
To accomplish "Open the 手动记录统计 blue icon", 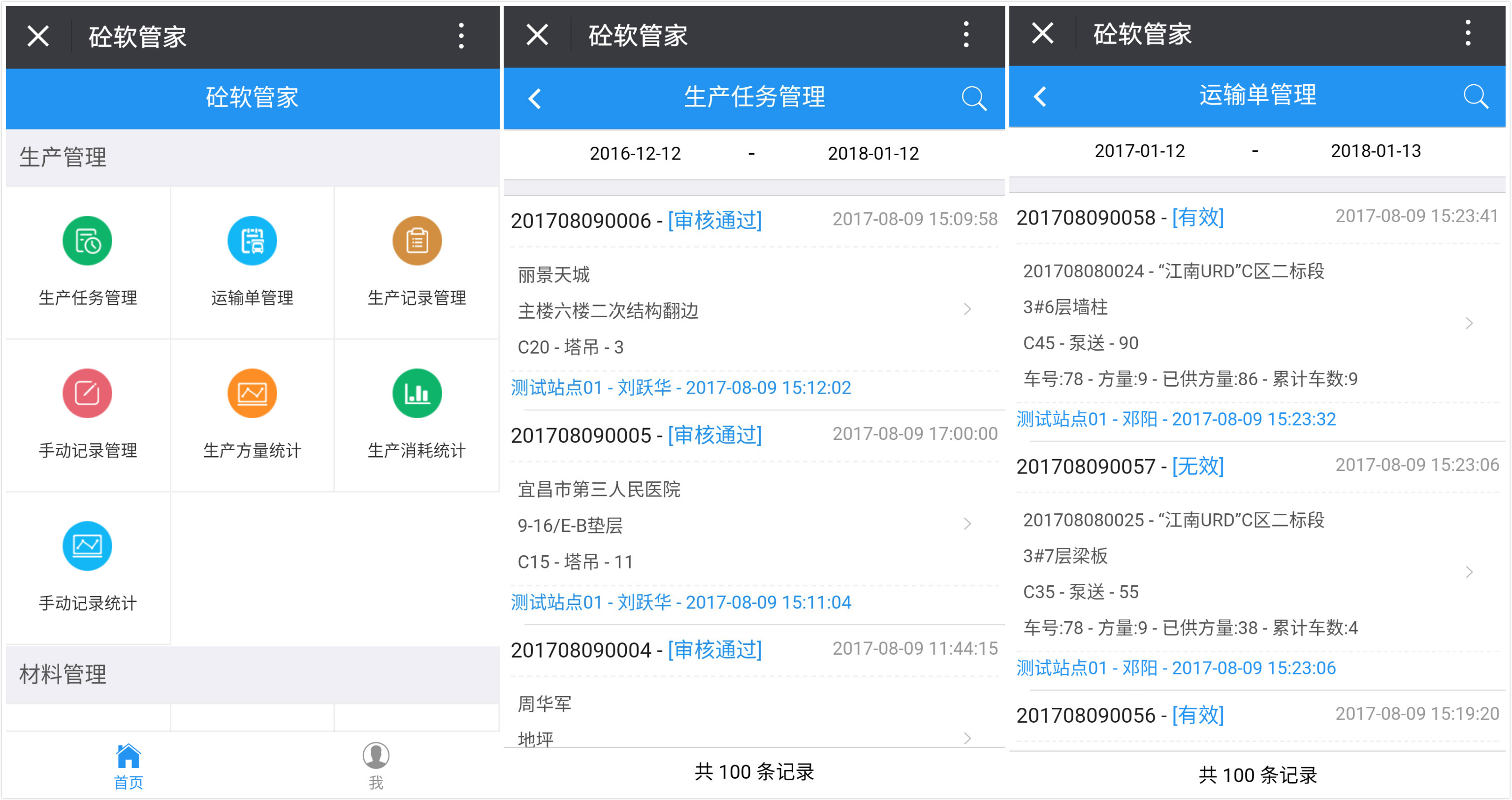I will [87, 546].
